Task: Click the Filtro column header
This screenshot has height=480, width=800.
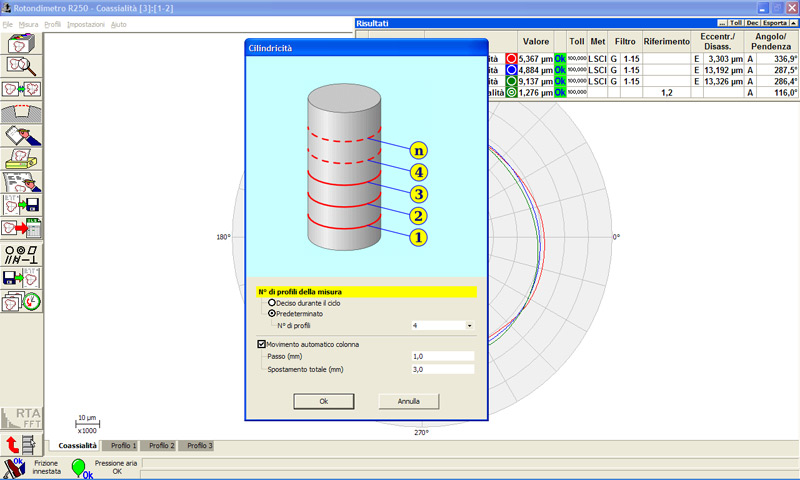Action: 625,41
